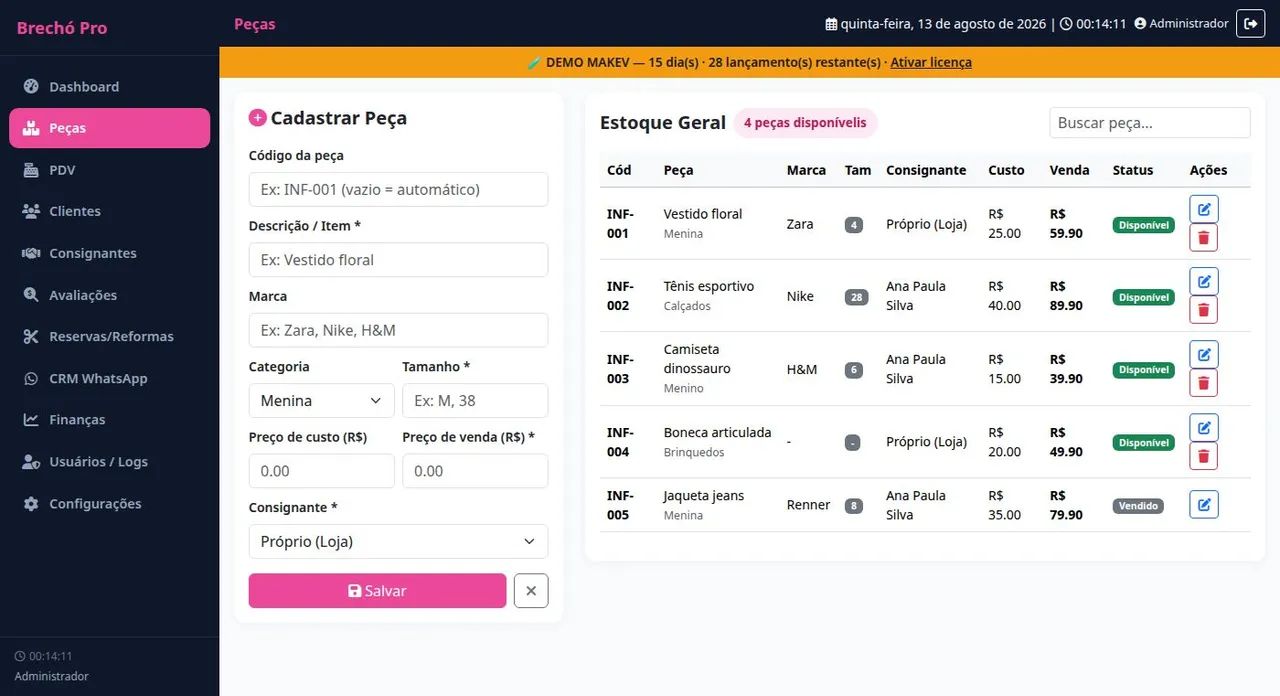Edit the Jaqueta jeans item INF-005
1280x696 pixels.
[1204, 504]
